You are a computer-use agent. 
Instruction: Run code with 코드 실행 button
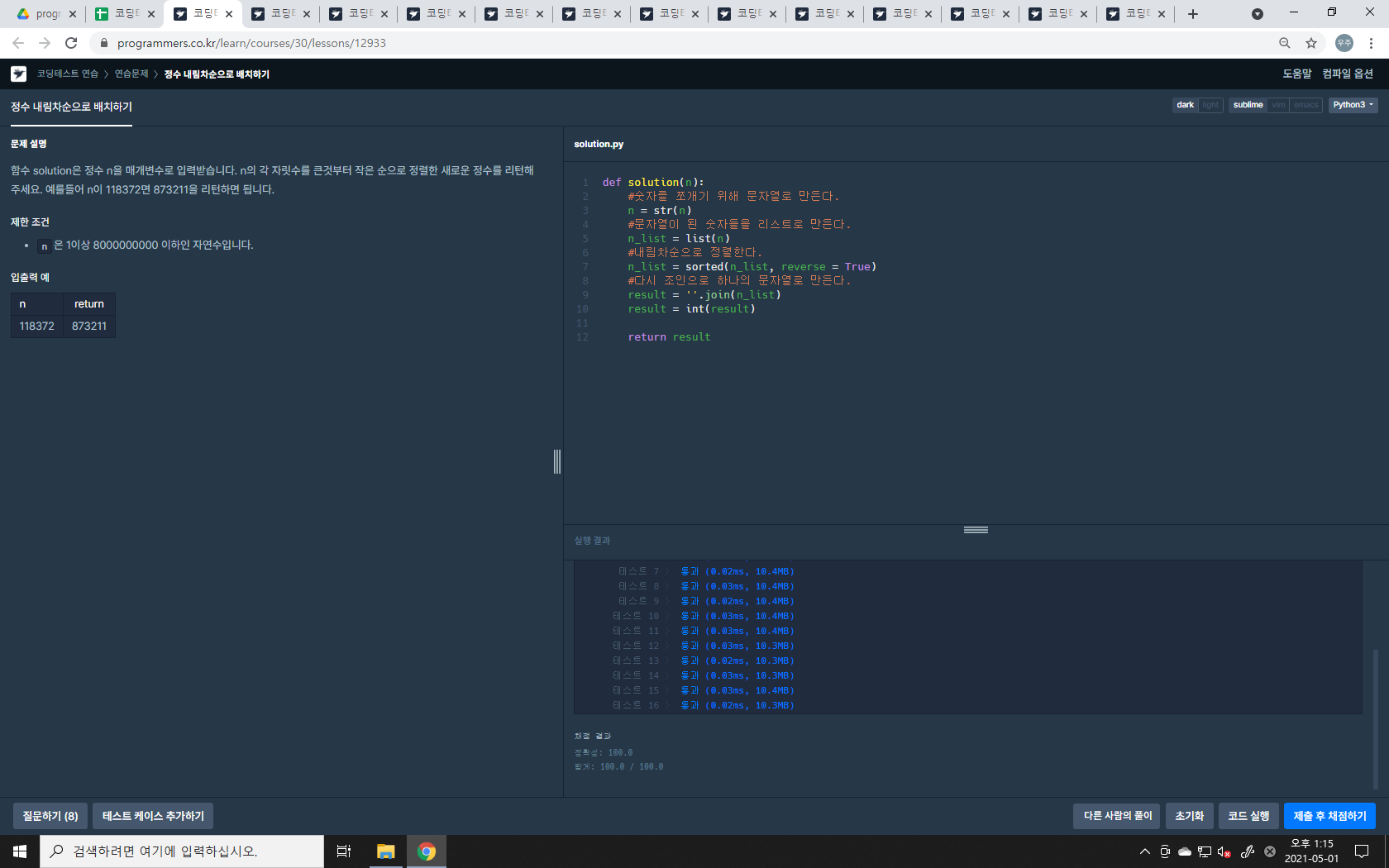[1248, 816]
